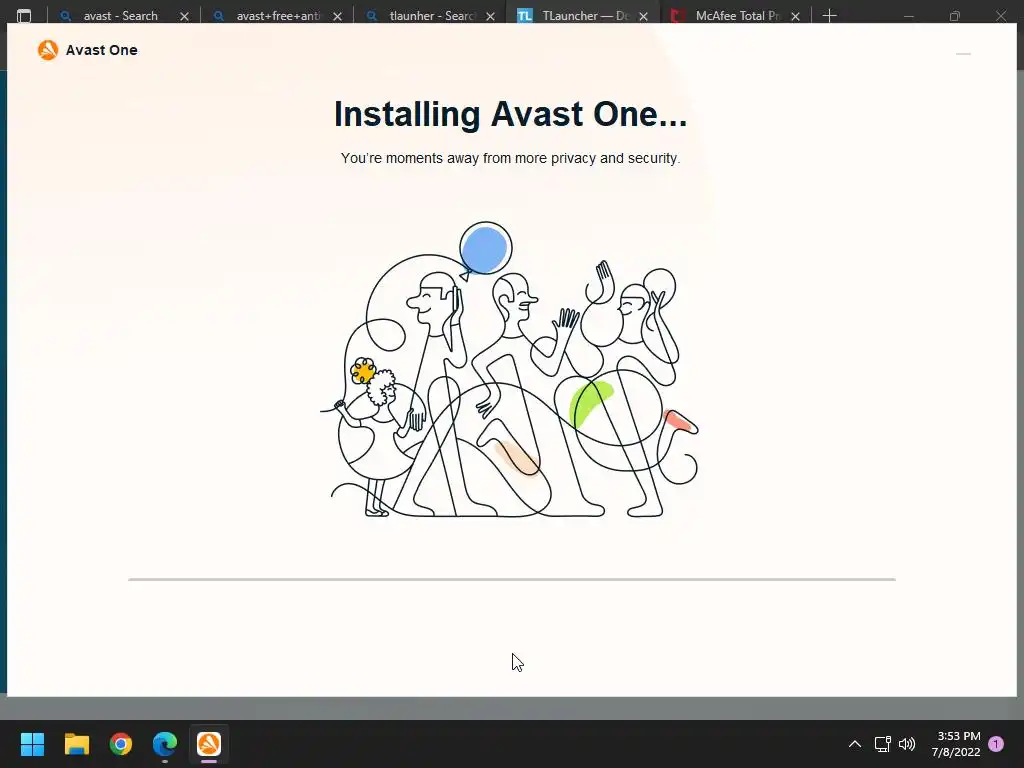
Task: Open a new browser tab with plus icon
Action: pos(829,16)
